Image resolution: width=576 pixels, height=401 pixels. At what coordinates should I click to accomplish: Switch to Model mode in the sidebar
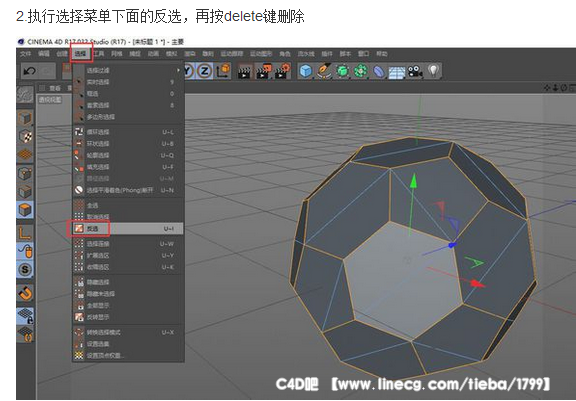(x=25, y=118)
